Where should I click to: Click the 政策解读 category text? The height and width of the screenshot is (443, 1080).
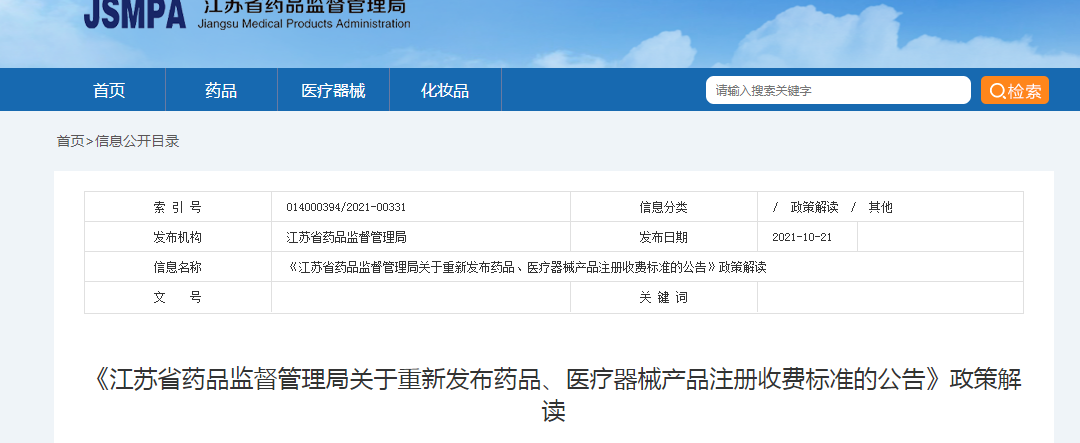[814, 207]
